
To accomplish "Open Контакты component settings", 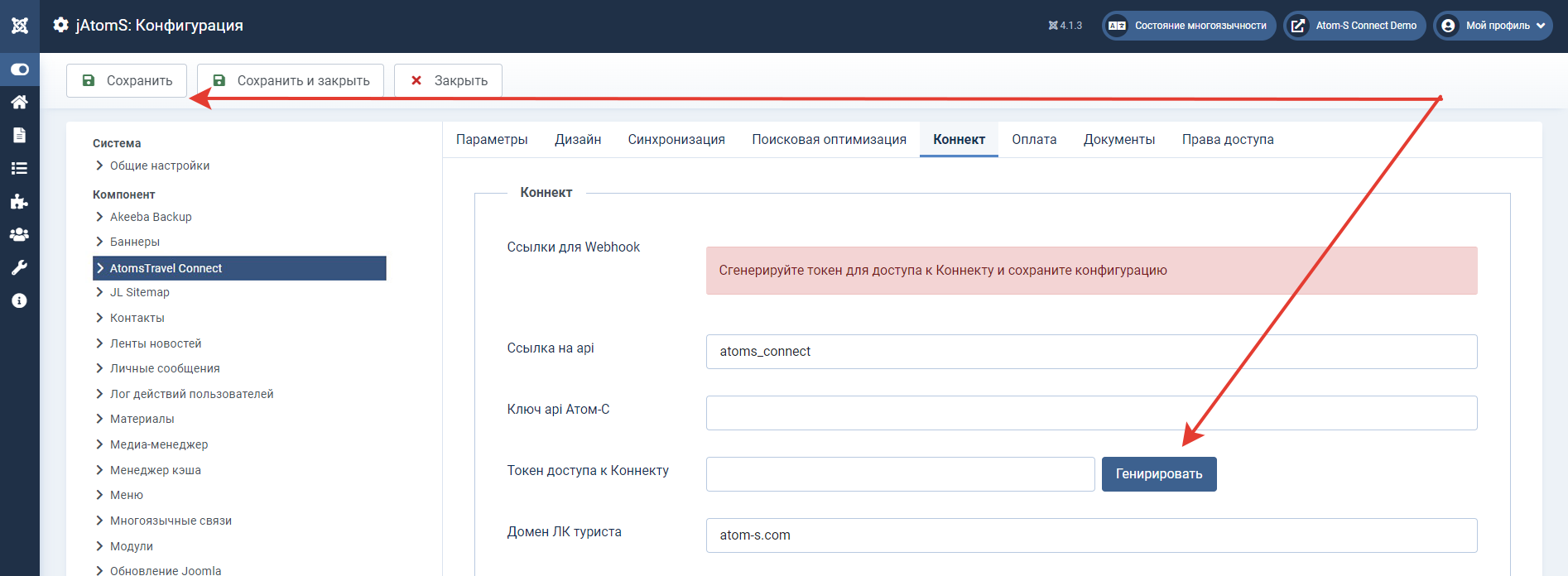I will pos(137,318).
